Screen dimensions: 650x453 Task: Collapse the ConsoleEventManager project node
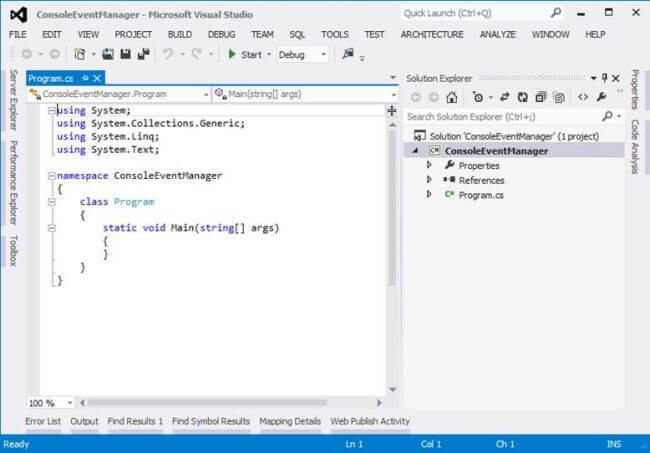[x=416, y=151]
